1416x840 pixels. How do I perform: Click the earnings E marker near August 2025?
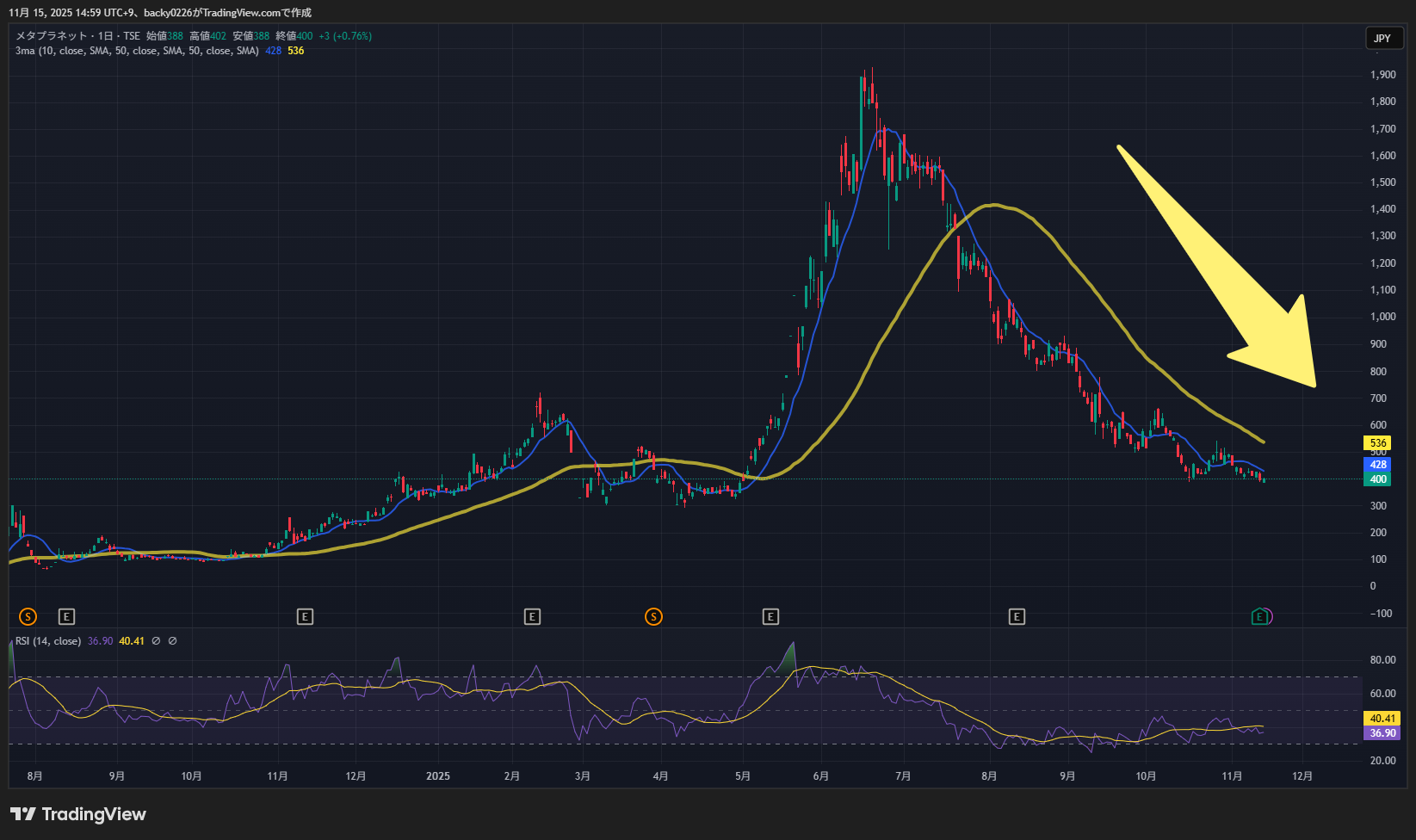(1017, 616)
